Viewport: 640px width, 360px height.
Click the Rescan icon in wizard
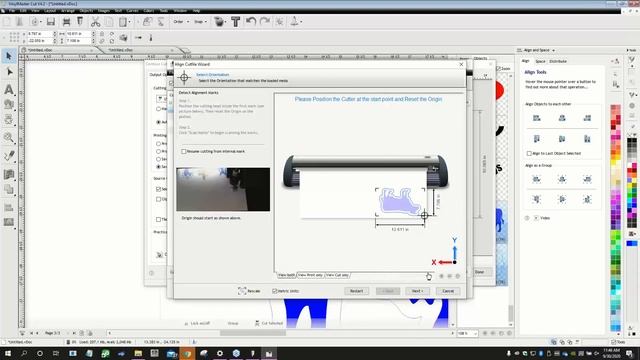[x=242, y=291]
